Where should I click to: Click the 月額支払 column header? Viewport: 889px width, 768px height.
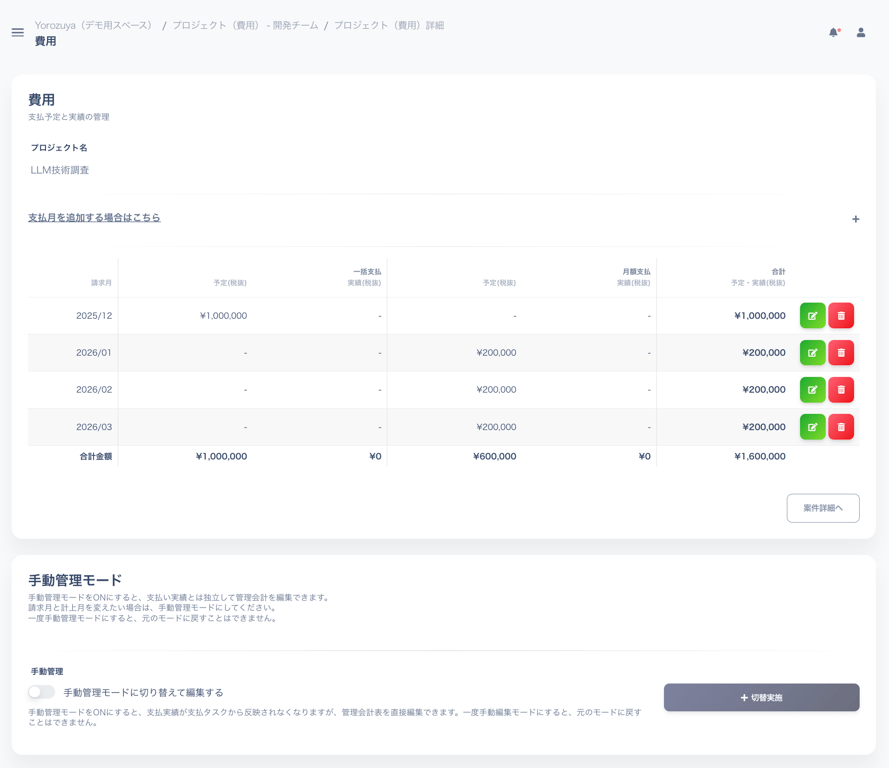click(x=637, y=272)
